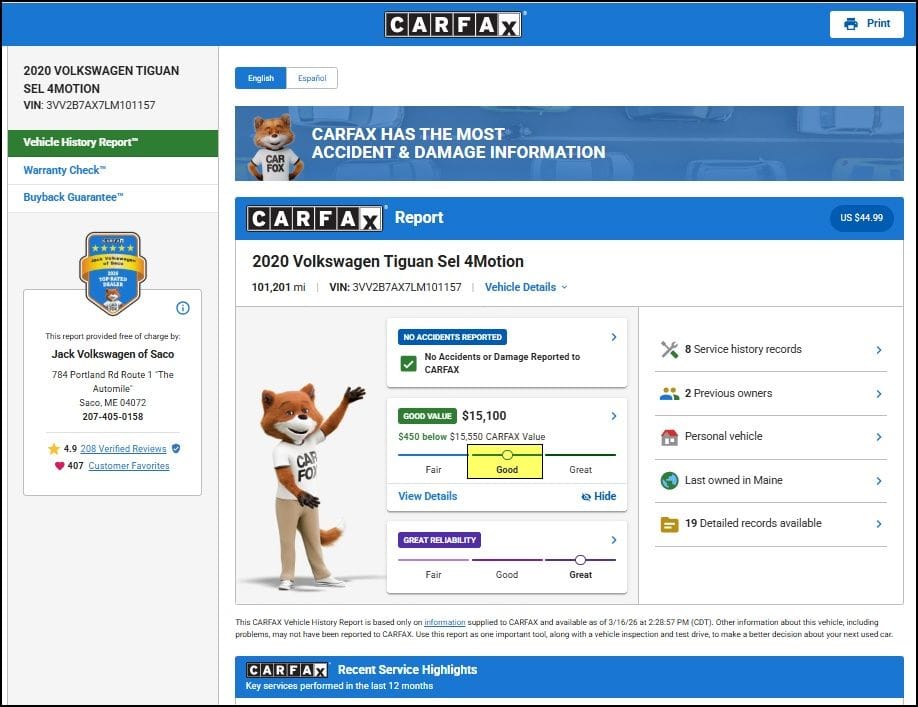The image size is (918, 707).
Task: Select the English language option
Action: coord(260,78)
